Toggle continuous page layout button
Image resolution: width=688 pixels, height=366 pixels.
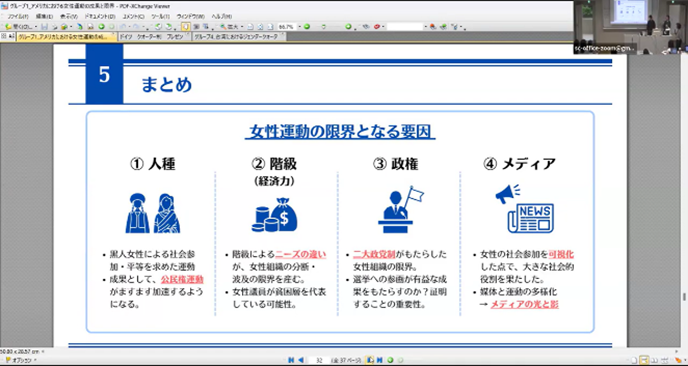644,360
